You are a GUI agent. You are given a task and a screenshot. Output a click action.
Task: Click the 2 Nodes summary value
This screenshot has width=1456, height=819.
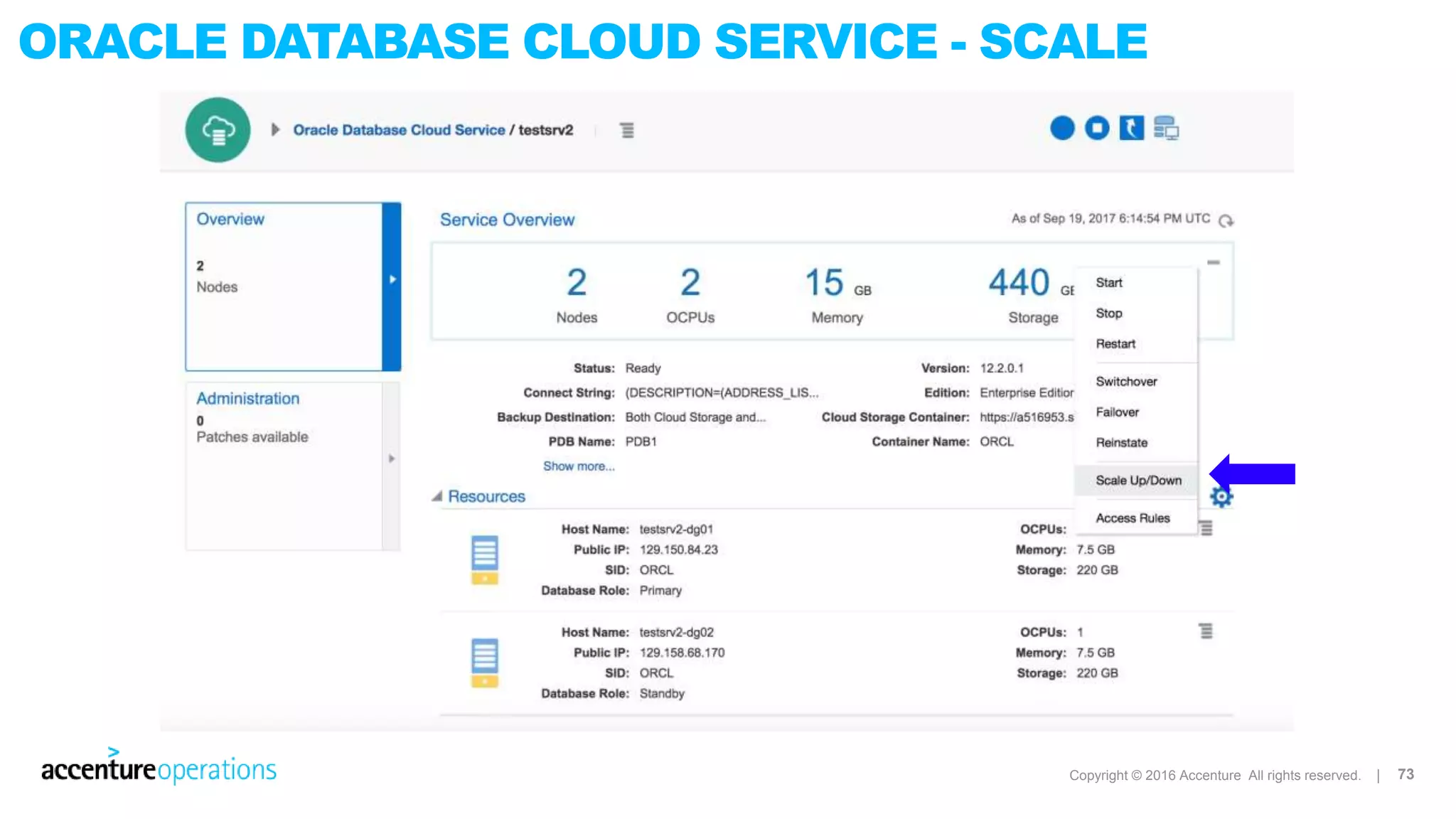pyautogui.click(x=577, y=283)
